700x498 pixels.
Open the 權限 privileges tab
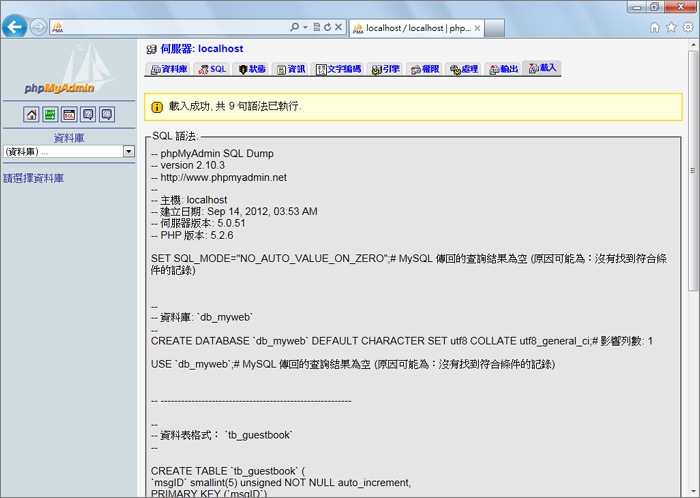[x=425, y=69]
